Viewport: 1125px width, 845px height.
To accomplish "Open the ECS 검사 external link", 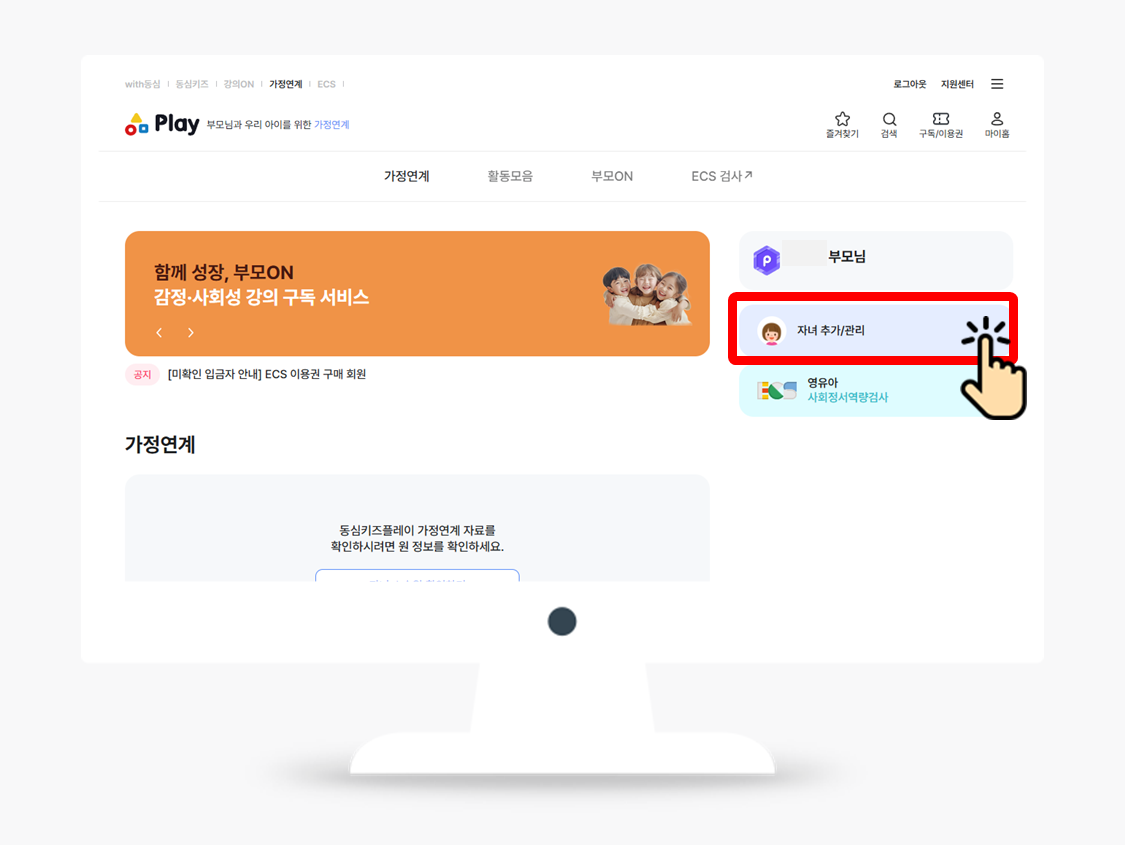I will coord(722,176).
